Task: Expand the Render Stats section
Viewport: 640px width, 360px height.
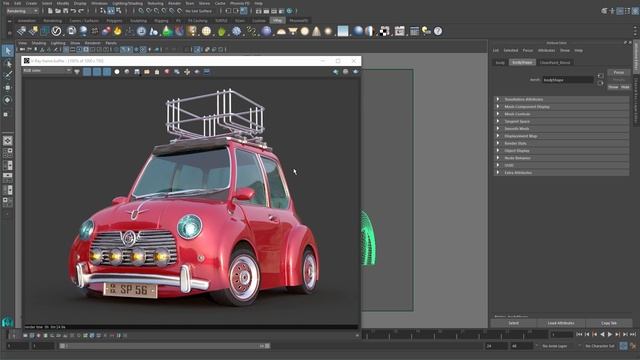Action: [x=561, y=143]
